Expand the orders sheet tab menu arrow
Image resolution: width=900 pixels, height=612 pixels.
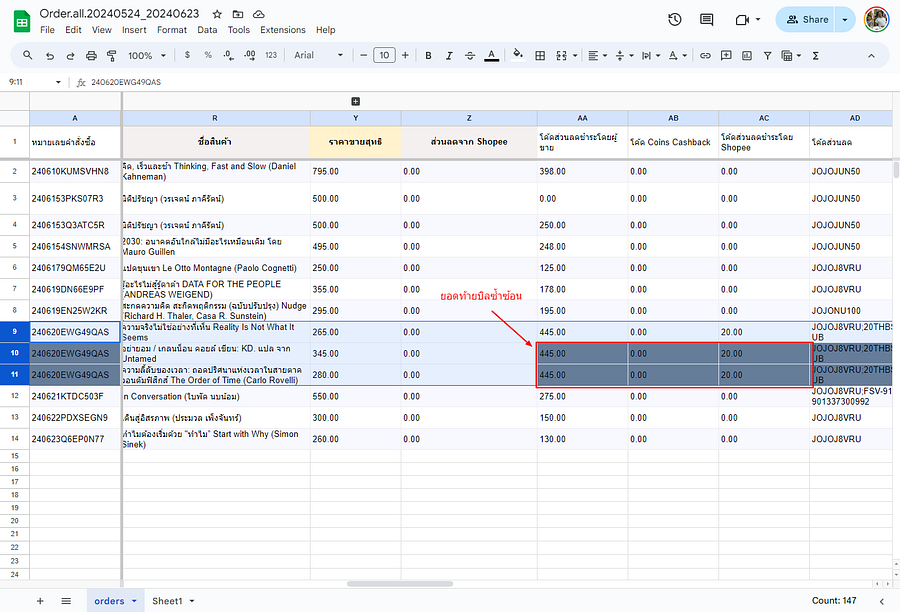pyautogui.click(x=134, y=601)
